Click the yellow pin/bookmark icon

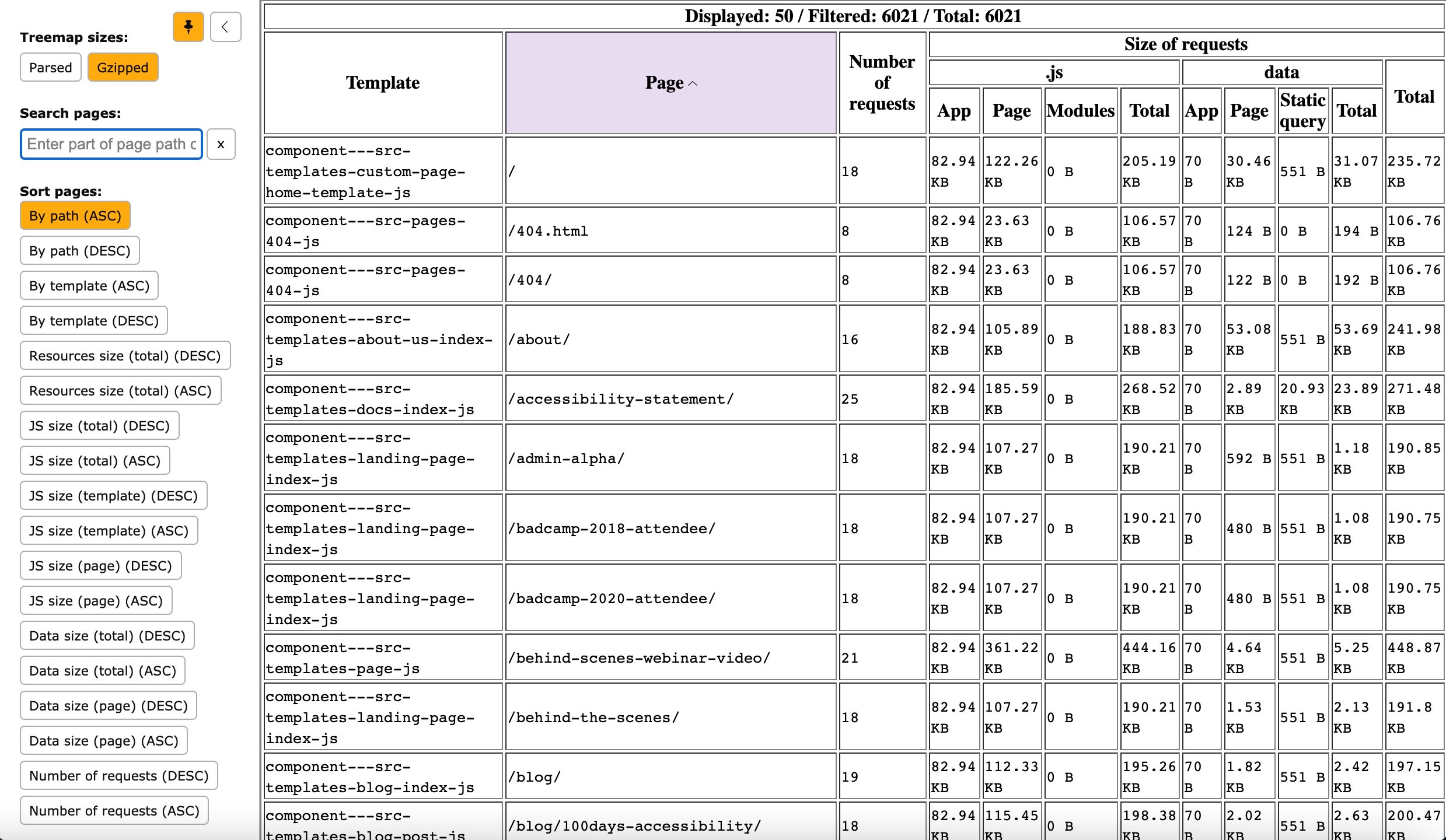[x=189, y=23]
